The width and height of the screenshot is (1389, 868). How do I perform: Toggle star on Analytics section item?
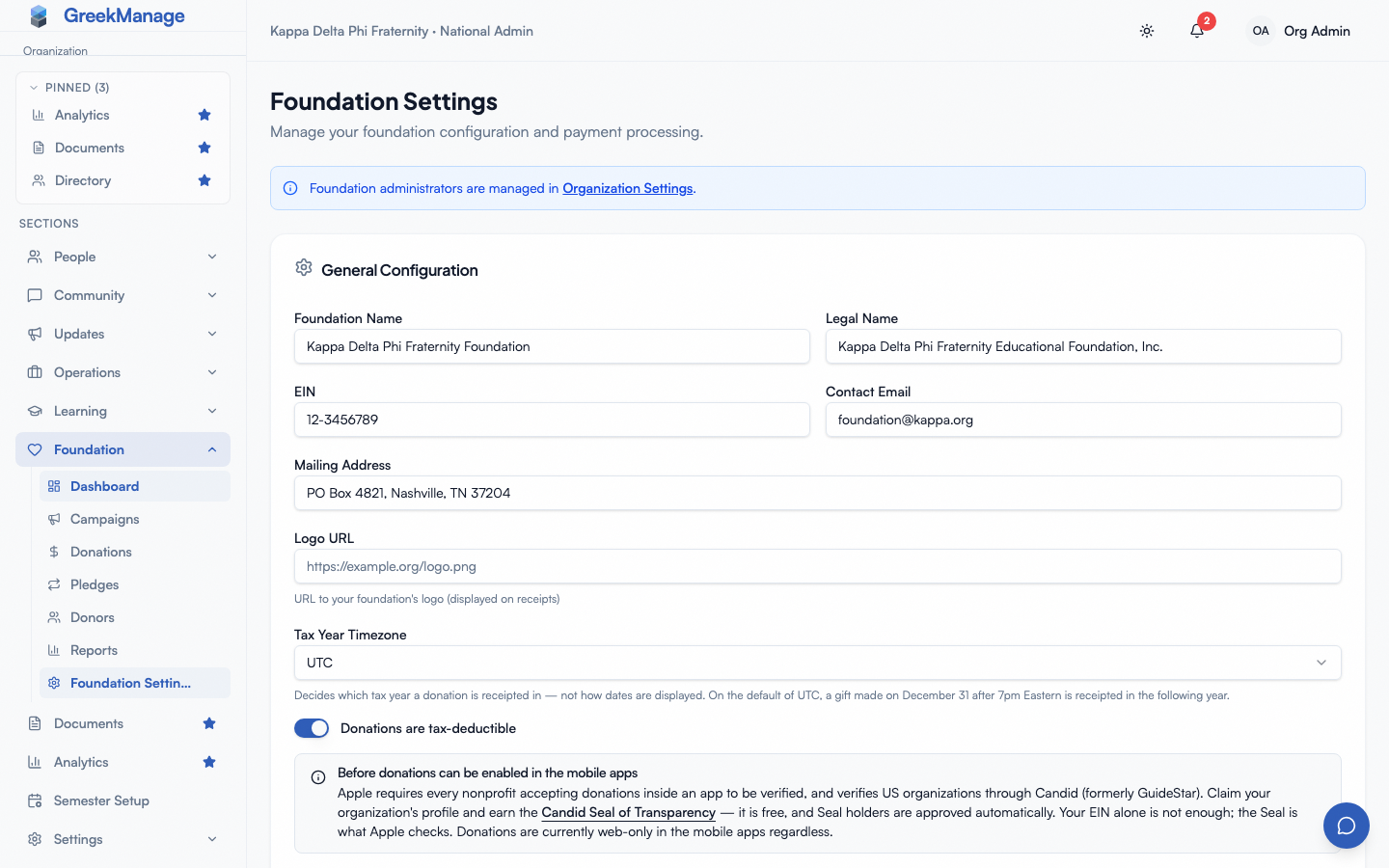point(209,762)
